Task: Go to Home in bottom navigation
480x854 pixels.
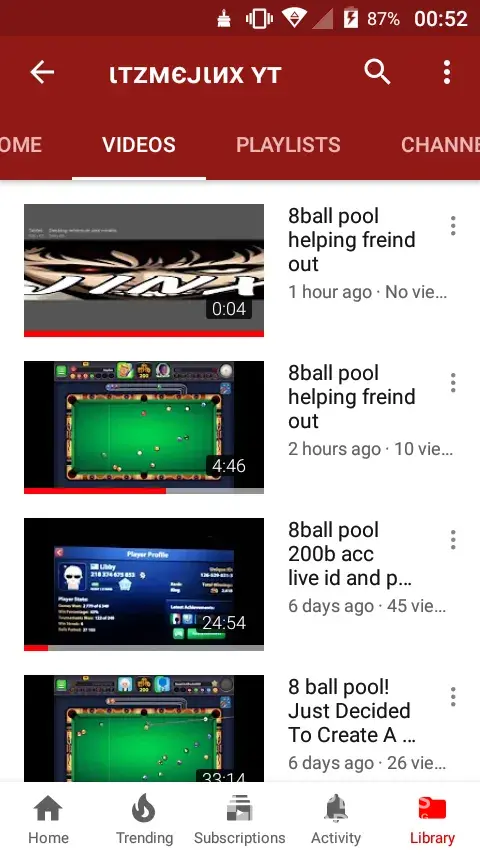Action: (x=48, y=819)
